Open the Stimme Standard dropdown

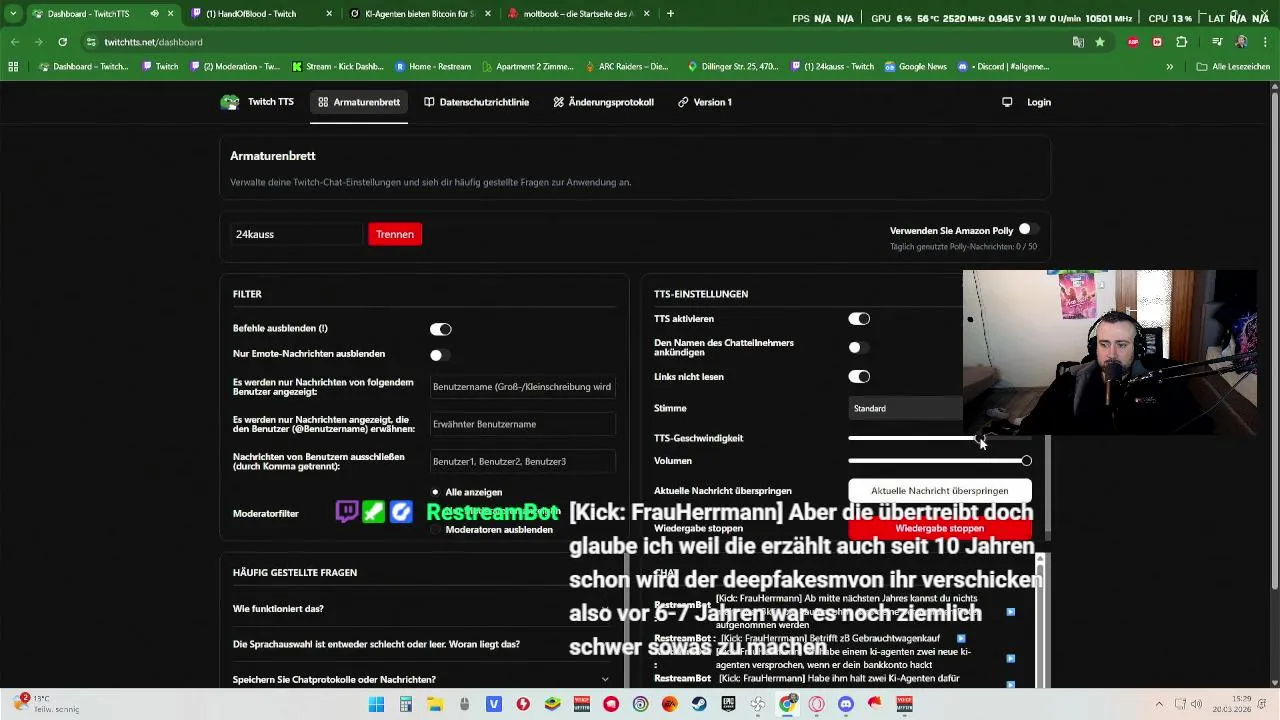[x=906, y=408]
